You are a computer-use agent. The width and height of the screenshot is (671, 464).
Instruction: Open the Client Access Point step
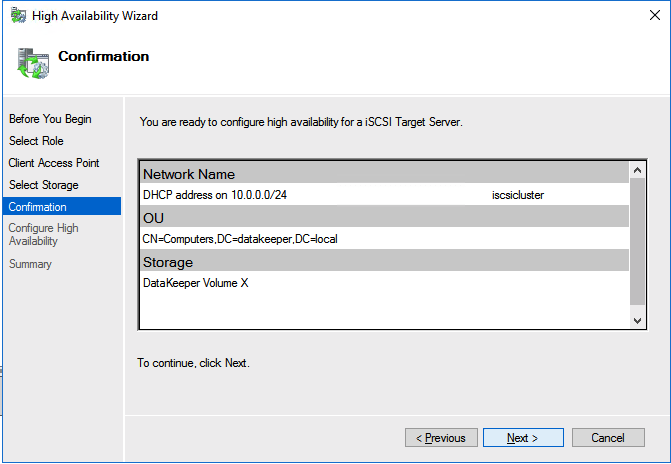tap(54, 163)
